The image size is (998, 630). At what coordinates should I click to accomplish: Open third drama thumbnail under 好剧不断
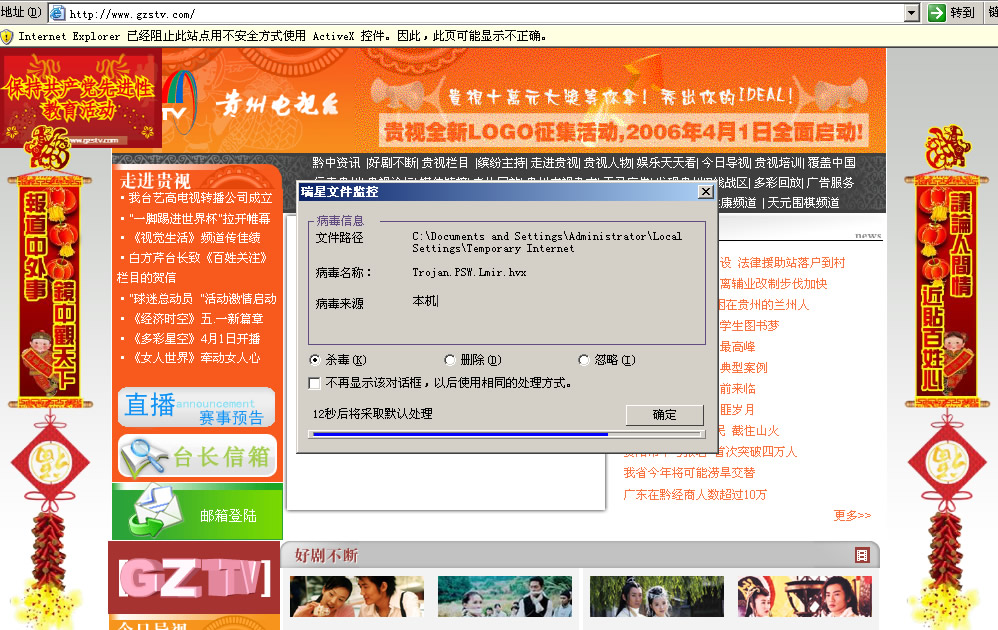click(657, 596)
